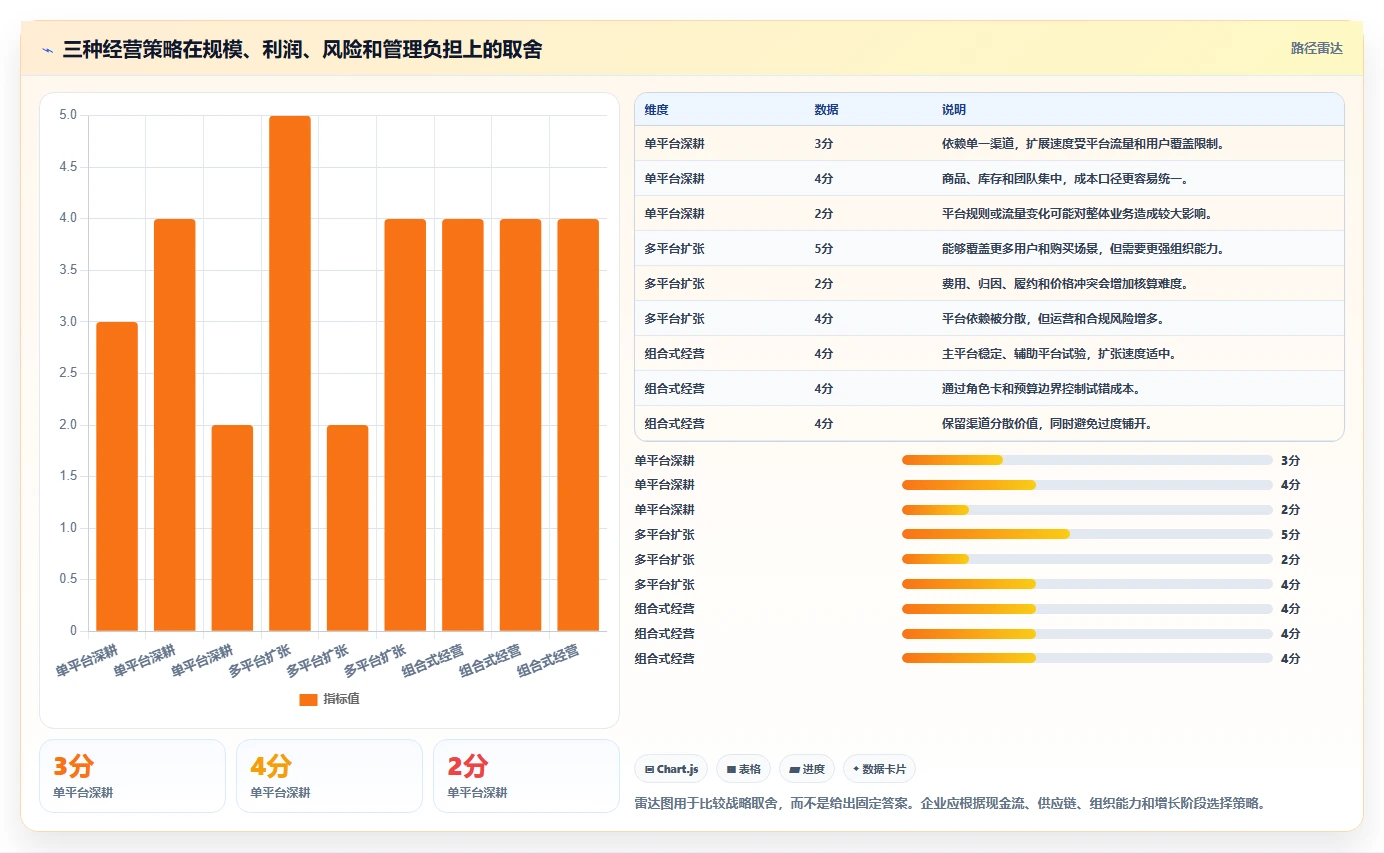The width and height of the screenshot is (1384, 853).
Task: Click the 指标值 legend label
Action: pos(341,699)
